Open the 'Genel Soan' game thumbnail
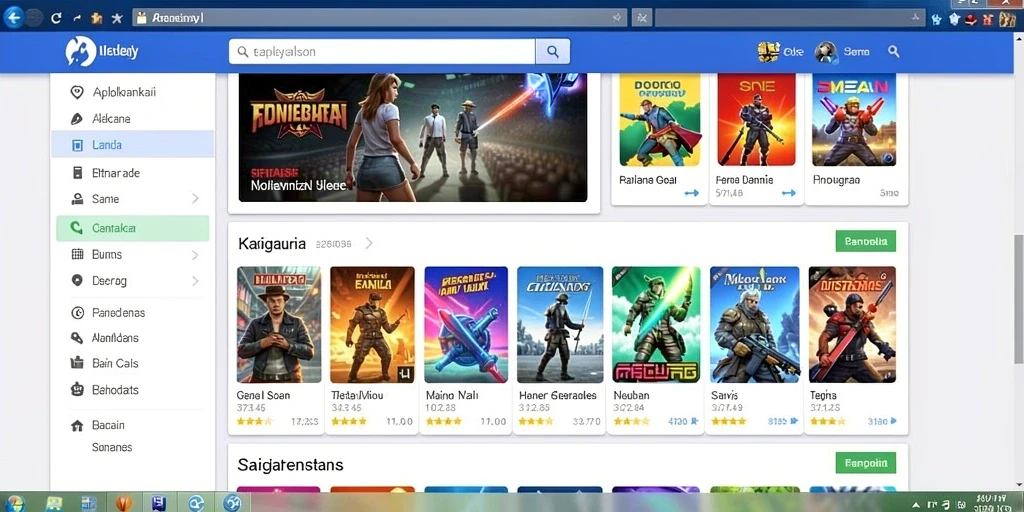The width and height of the screenshot is (1024, 512). (x=279, y=325)
